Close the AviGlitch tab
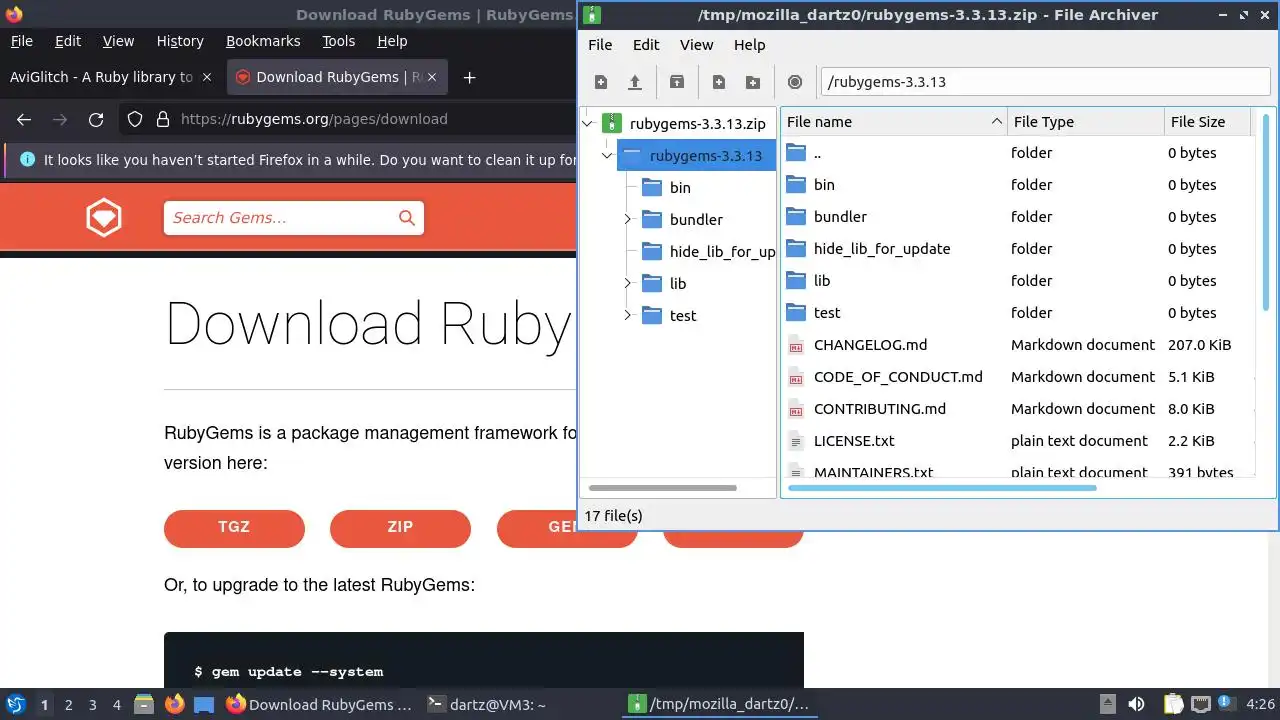This screenshot has width=1280, height=720. (207, 77)
